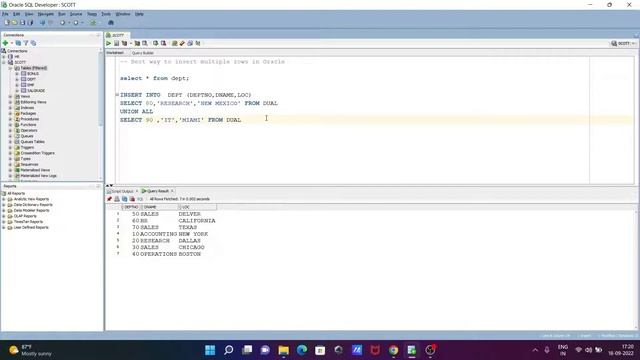Click the taskbar Search magnifier icon

click(x=229, y=350)
